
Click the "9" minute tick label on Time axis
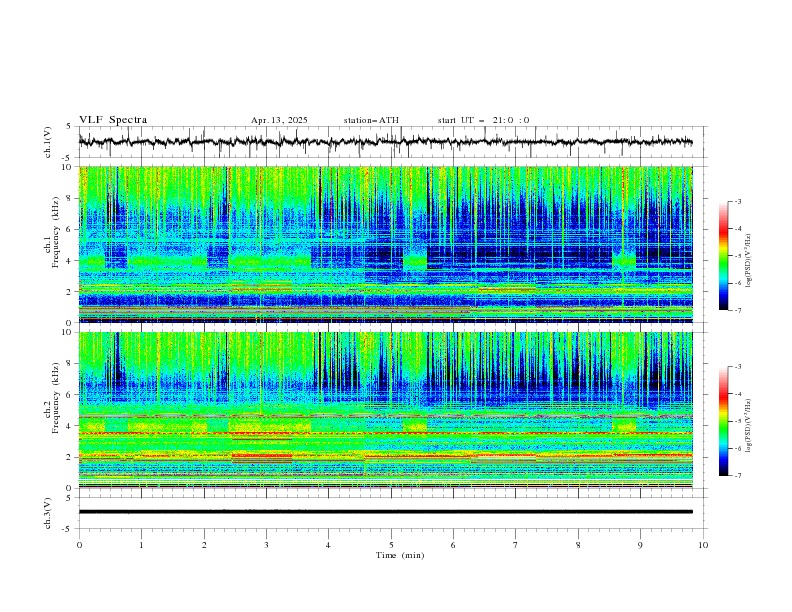(640, 545)
